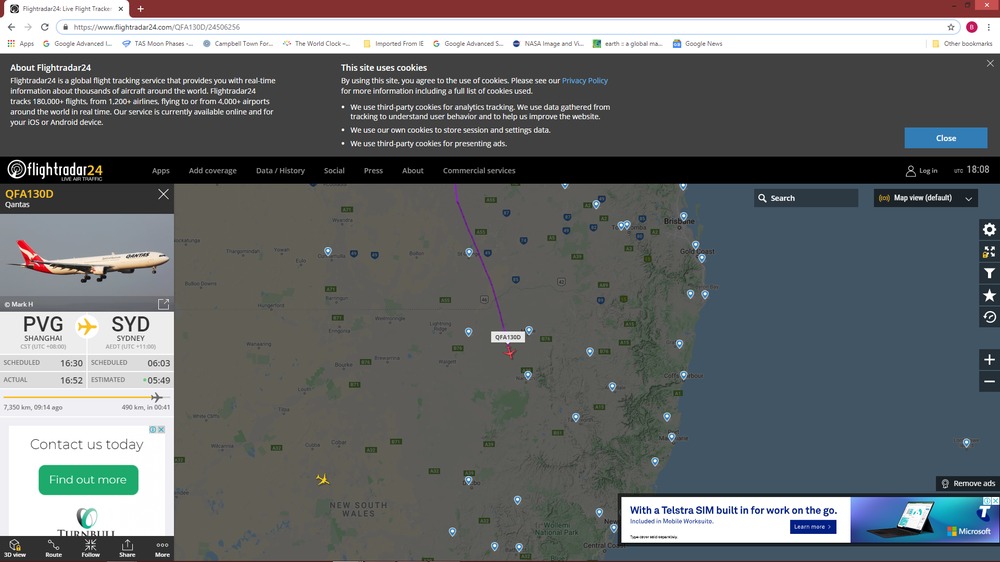
Task: Share this flight
Action: click(127, 548)
